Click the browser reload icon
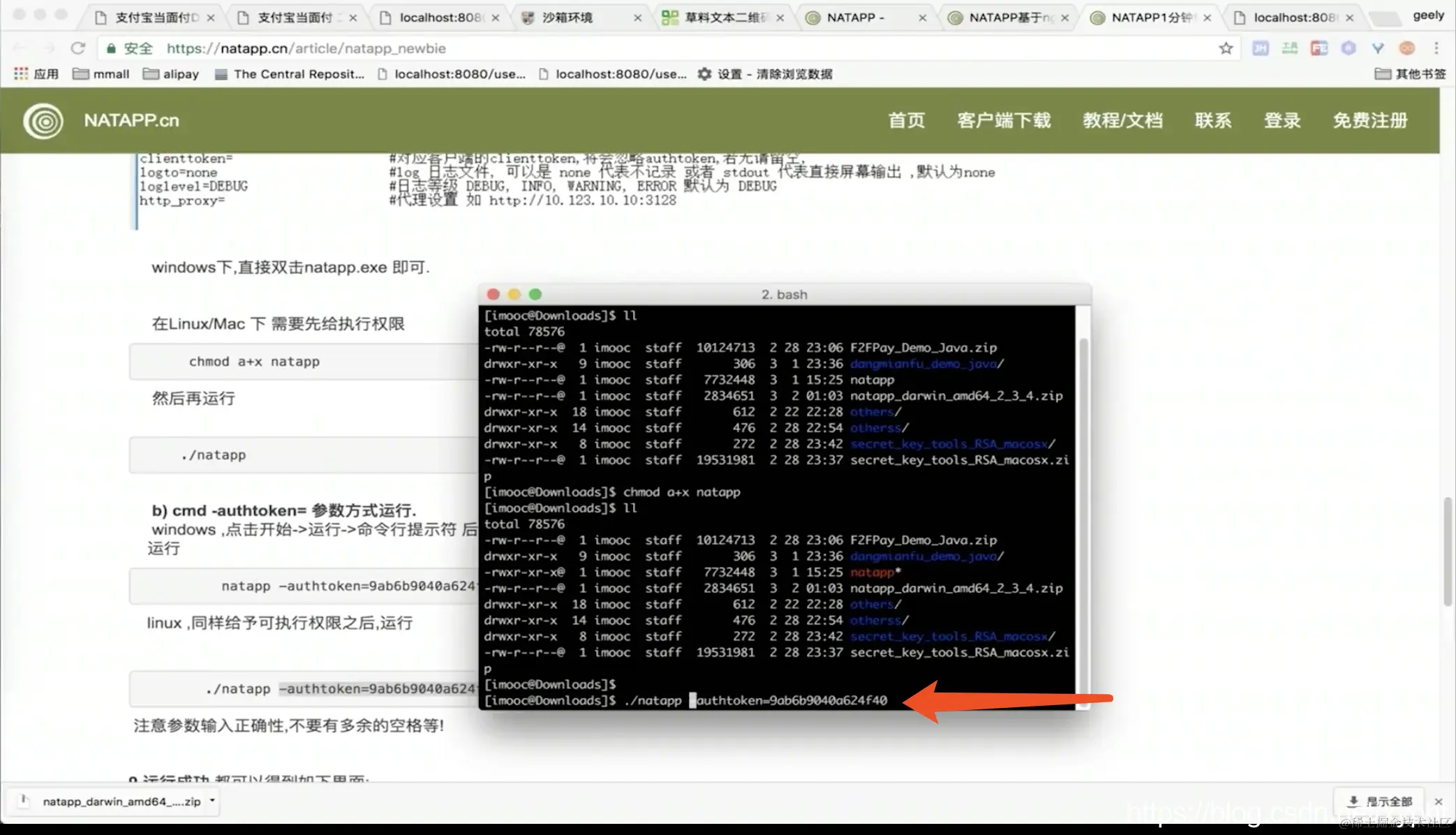Viewport: 1456px width, 835px height. [77, 48]
